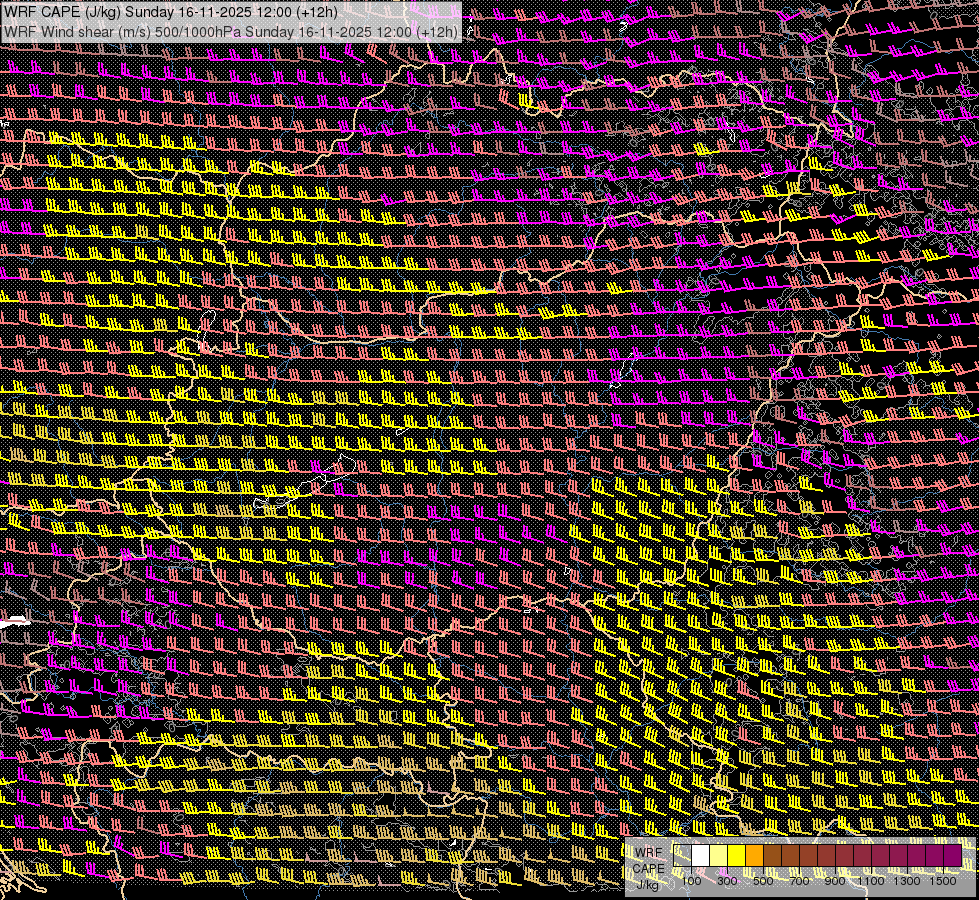This screenshot has width=979, height=900.
Task: Click the legend value 700
Action: click(x=800, y=881)
